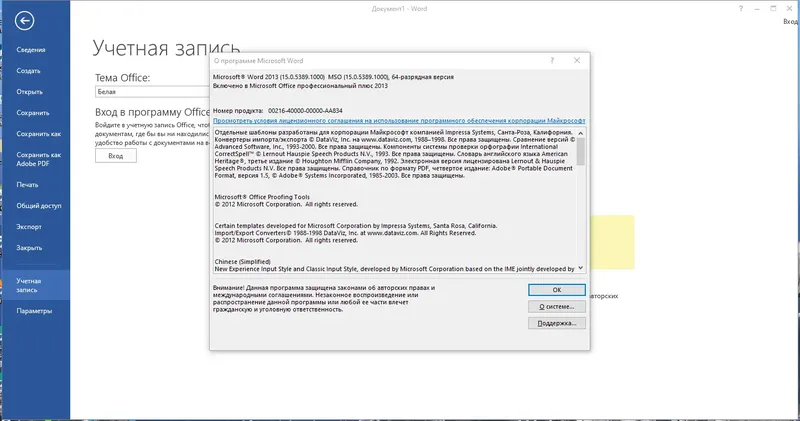This screenshot has height=421, width=800.
Task: Open Параметры in the sidebar
Action: [34, 311]
